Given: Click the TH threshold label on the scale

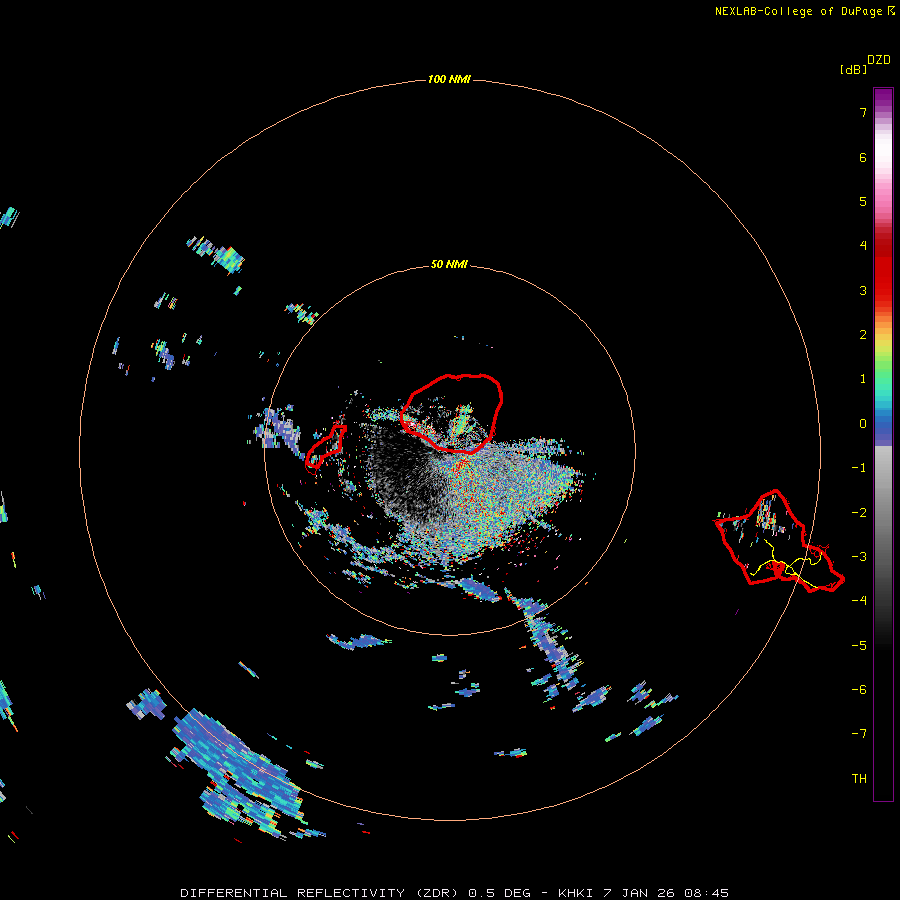Looking at the screenshot, I should point(859,779).
